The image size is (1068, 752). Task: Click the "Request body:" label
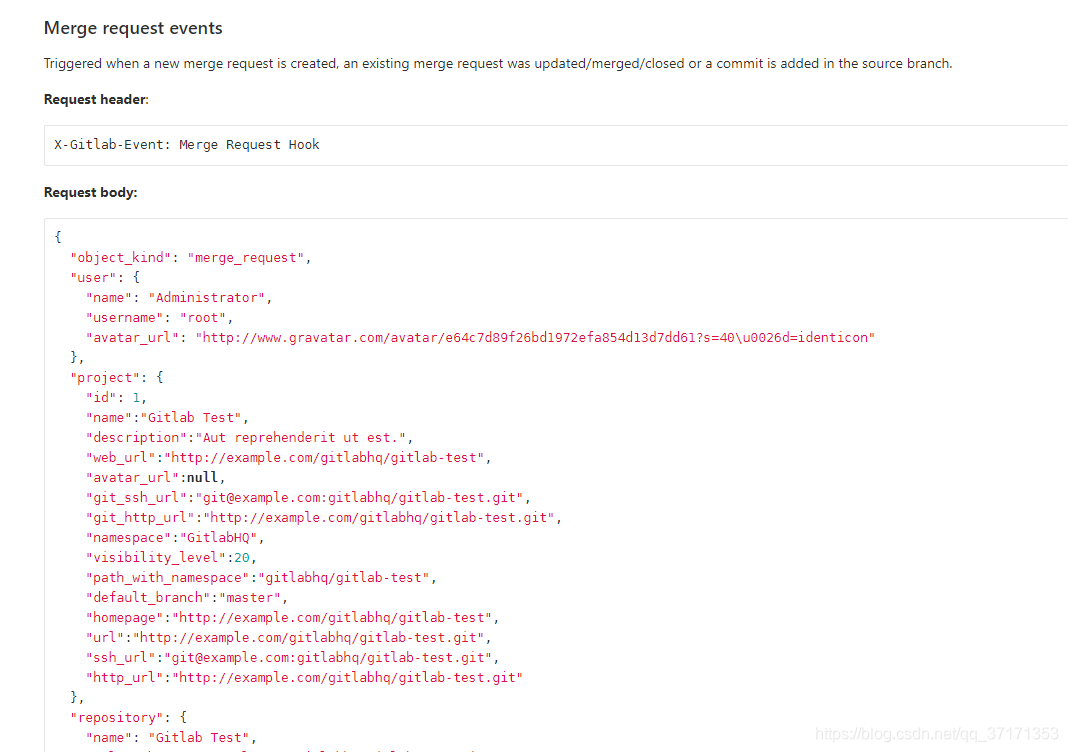click(x=89, y=191)
